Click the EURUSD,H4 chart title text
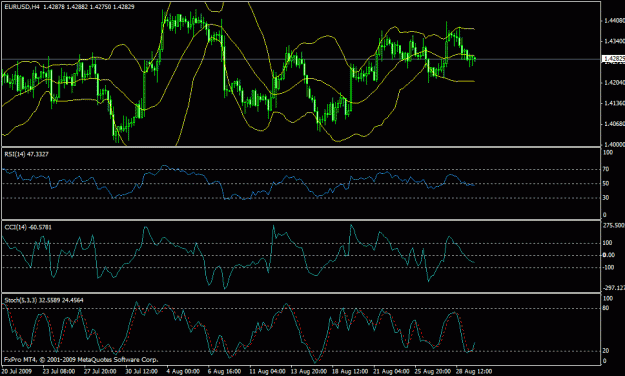This screenshot has height=376, width=625. (22, 7)
